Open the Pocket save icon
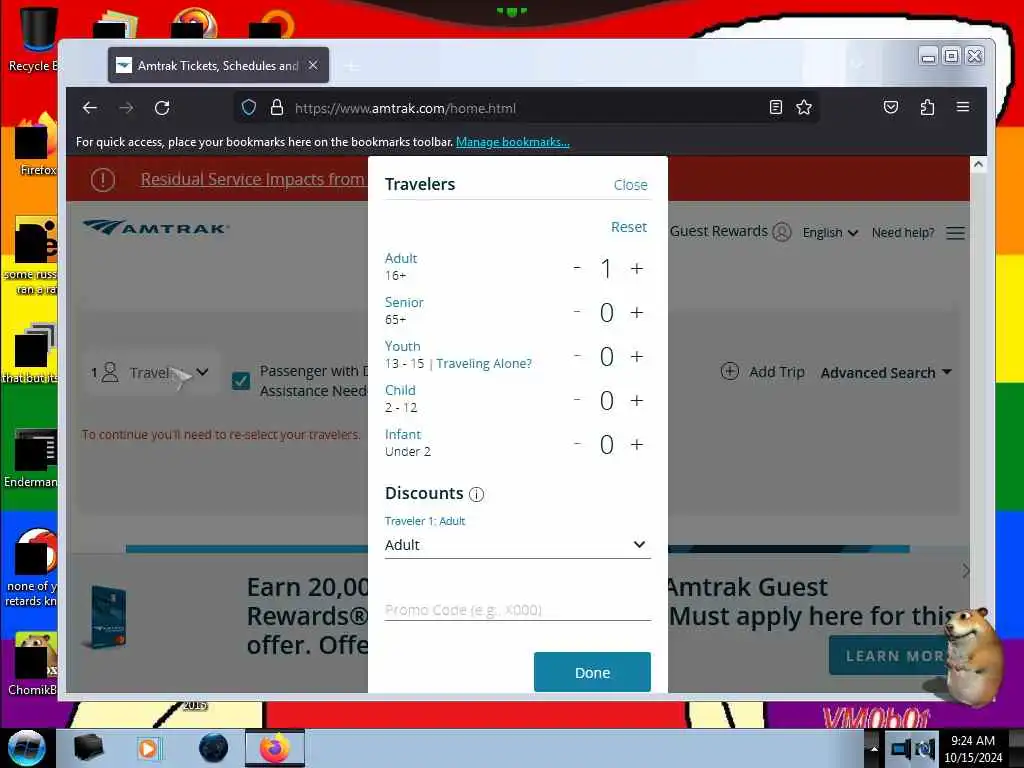The image size is (1024, 768). point(891,107)
